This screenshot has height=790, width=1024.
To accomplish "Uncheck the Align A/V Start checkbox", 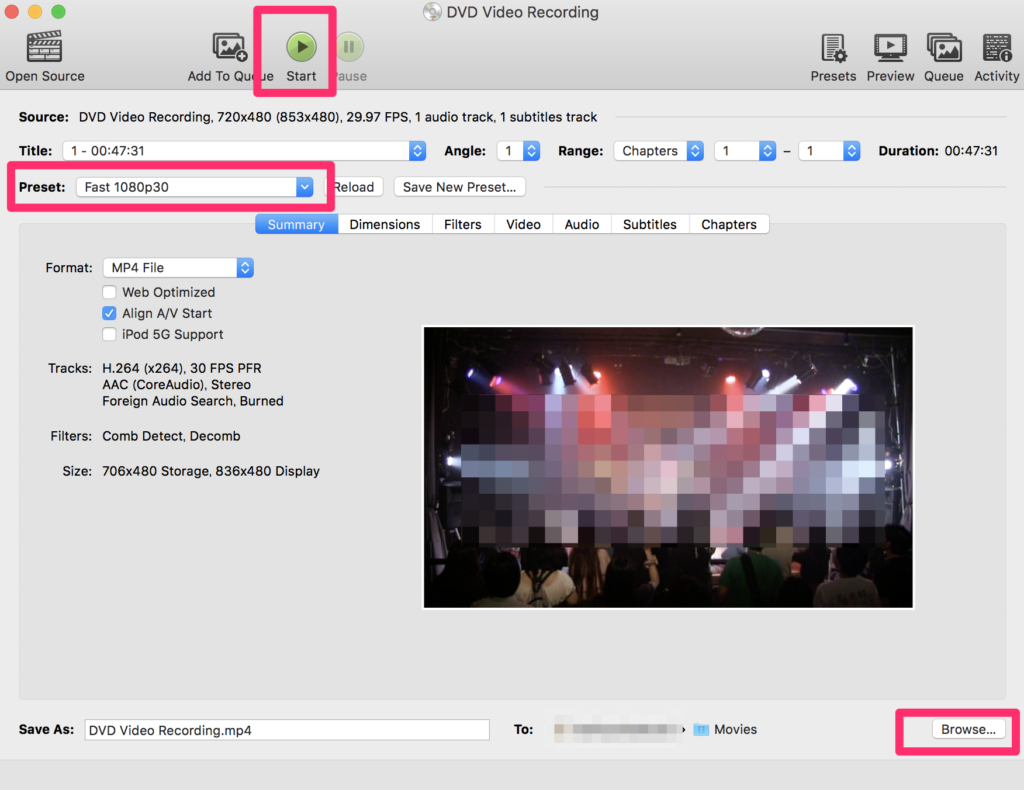I will [110, 313].
